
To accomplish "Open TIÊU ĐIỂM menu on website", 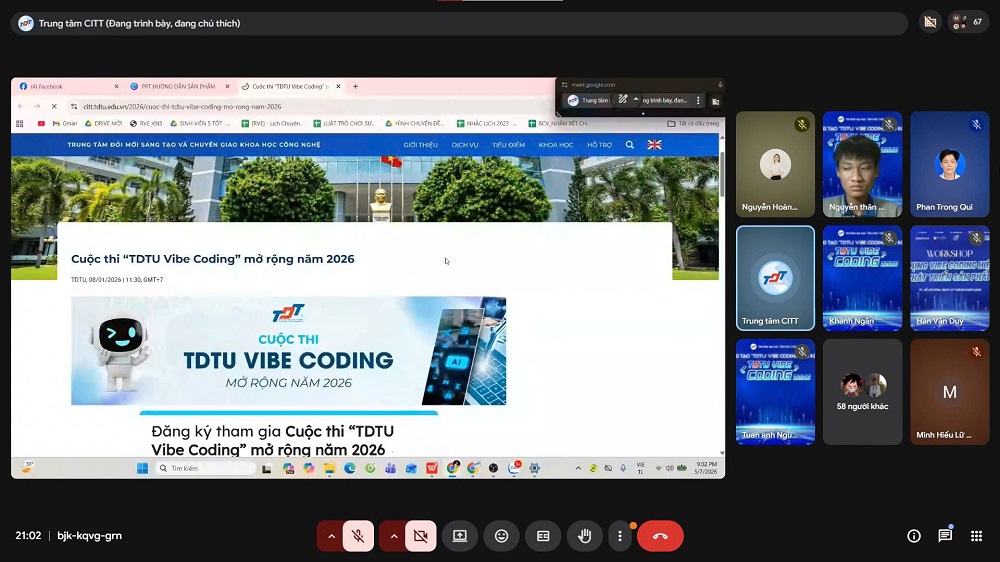I will tap(508, 145).
